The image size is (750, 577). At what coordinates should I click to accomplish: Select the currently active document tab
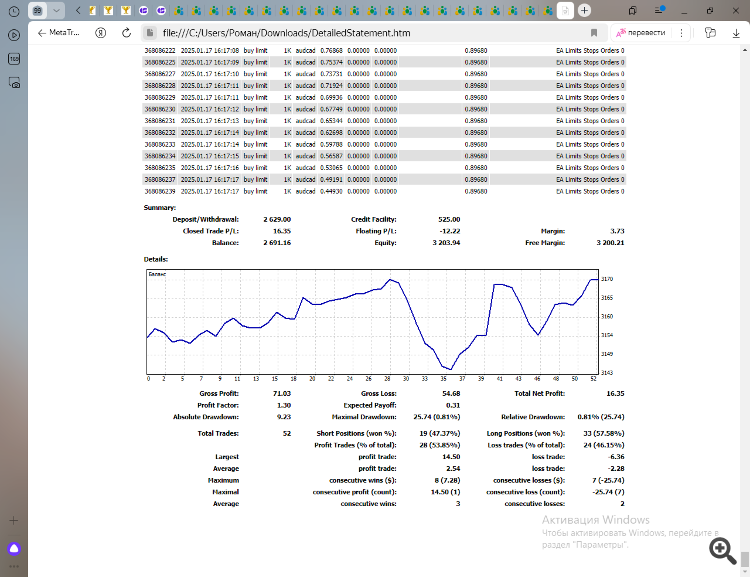566,11
